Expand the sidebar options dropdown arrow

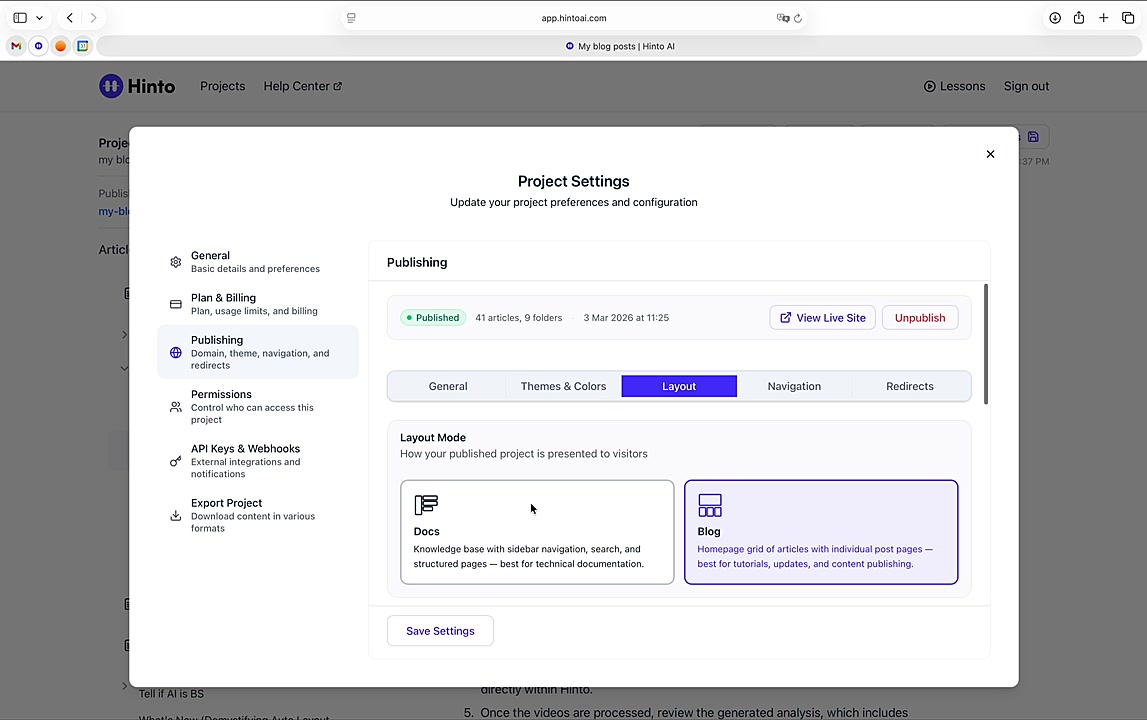click(x=39, y=18)
